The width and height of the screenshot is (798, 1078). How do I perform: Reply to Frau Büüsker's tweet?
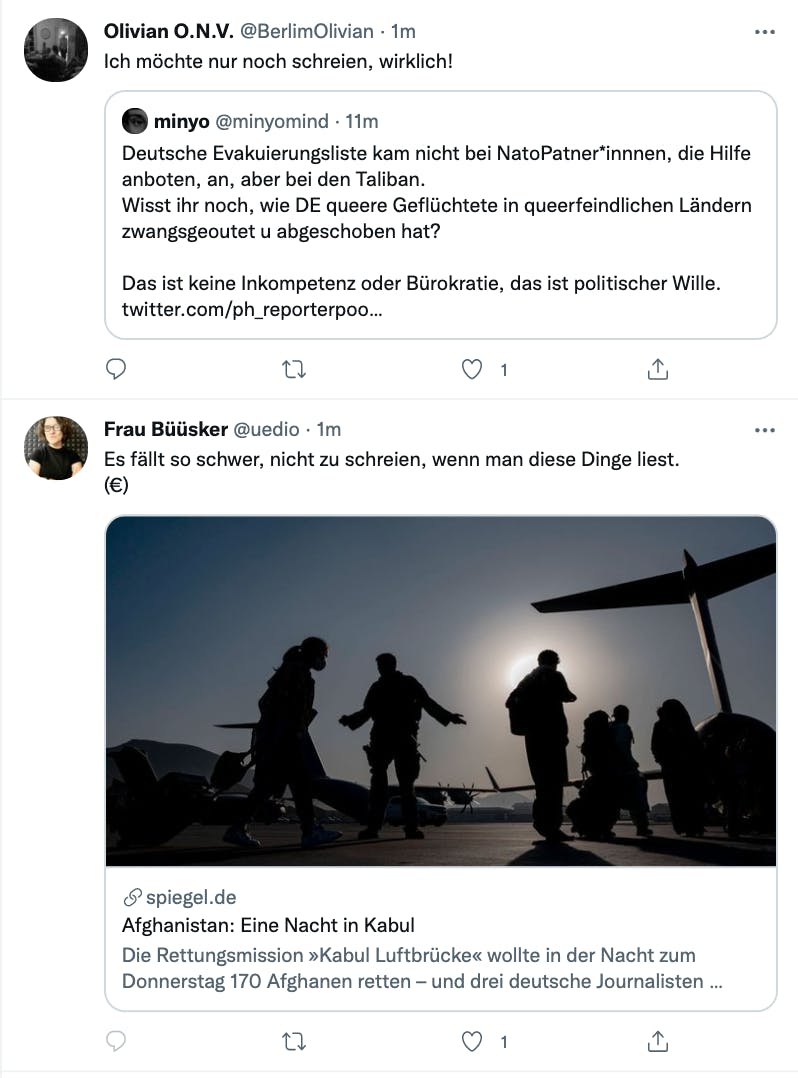[x=117, y=1042]
